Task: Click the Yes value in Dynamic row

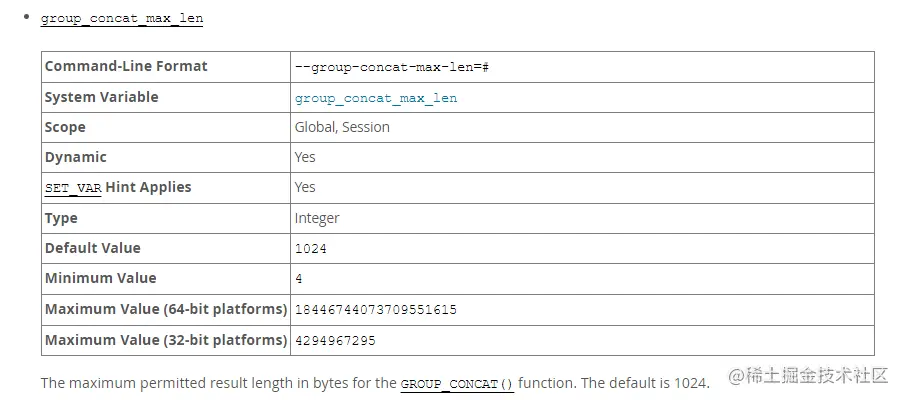Action: click(305, 157)
